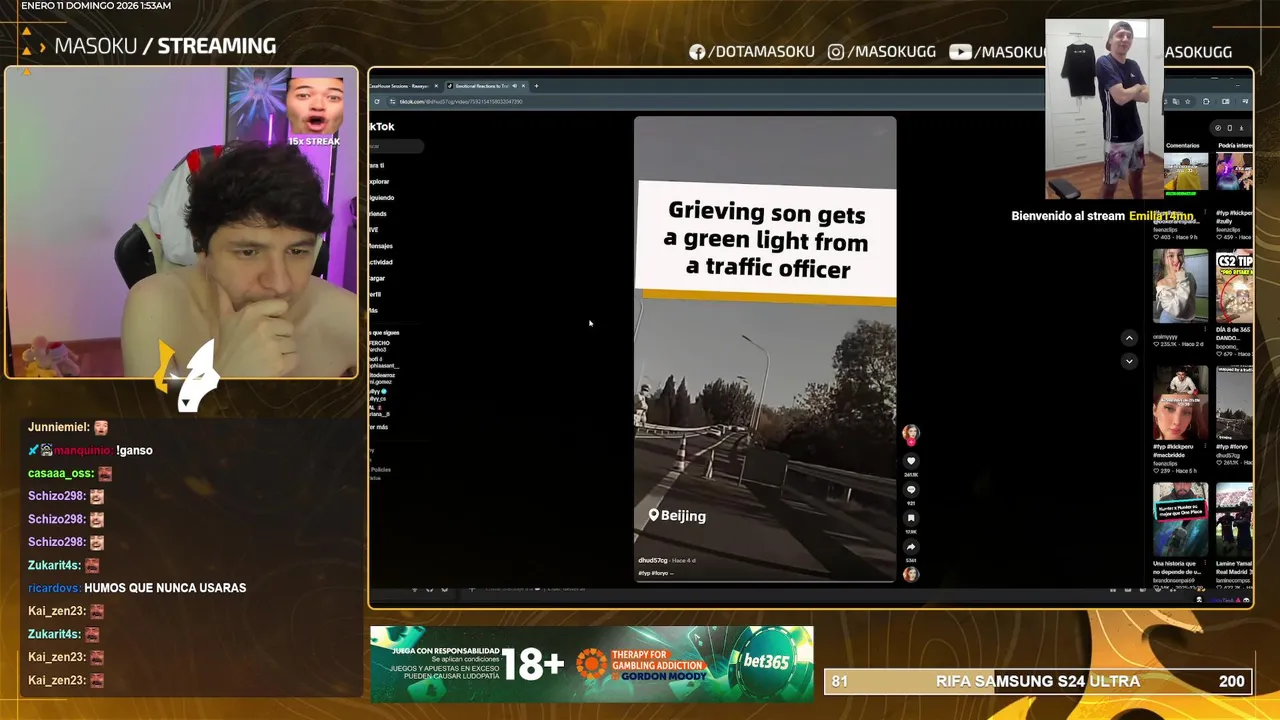
Task: Click 'Bienvenido al stream Emilia14mn' alert text
Action: click(1102, 216)
